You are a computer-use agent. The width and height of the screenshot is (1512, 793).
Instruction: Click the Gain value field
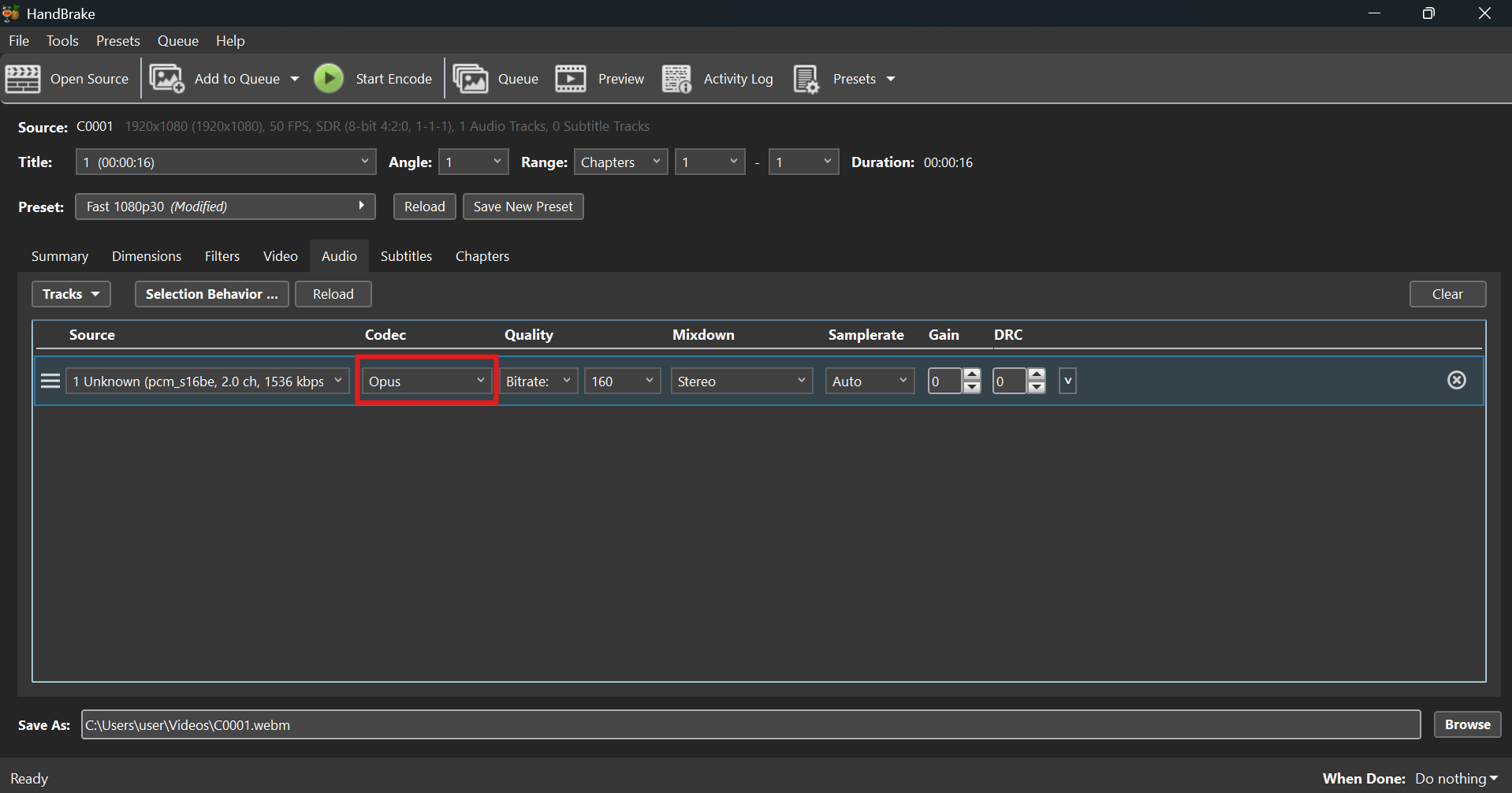tap(945, 382)
